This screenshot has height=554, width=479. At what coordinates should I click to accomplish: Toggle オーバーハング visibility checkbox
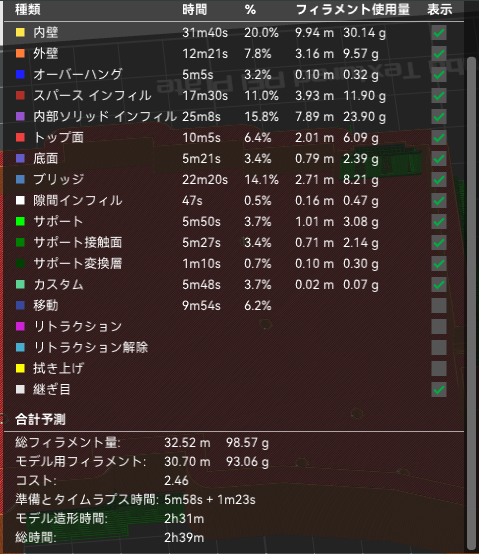point(439,75)
